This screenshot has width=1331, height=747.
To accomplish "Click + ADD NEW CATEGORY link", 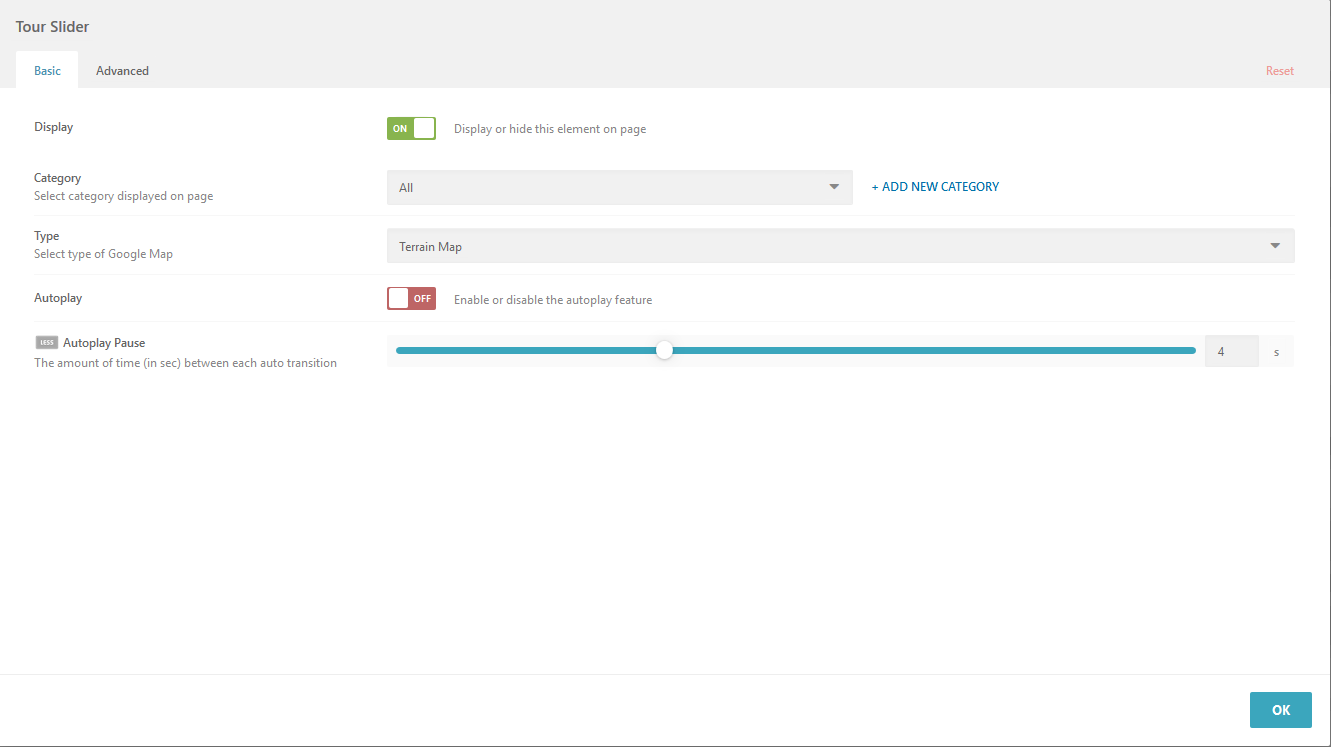I will tap(935, 187).
